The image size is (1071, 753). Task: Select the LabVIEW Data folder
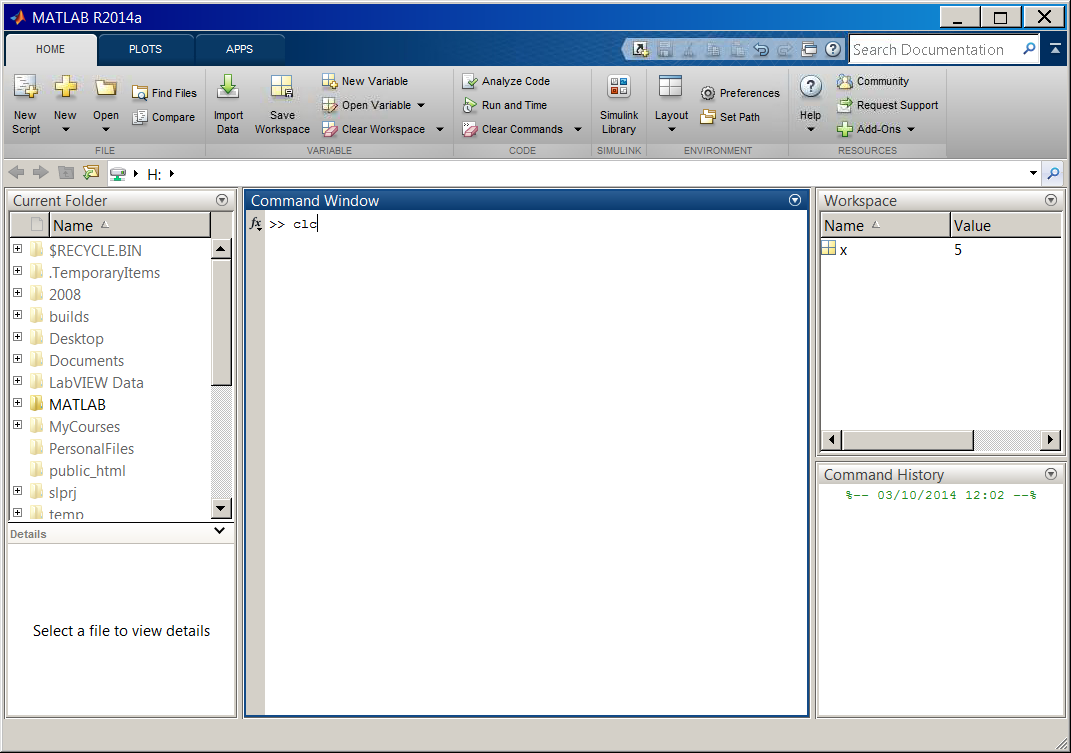click(x=96, y=383)
